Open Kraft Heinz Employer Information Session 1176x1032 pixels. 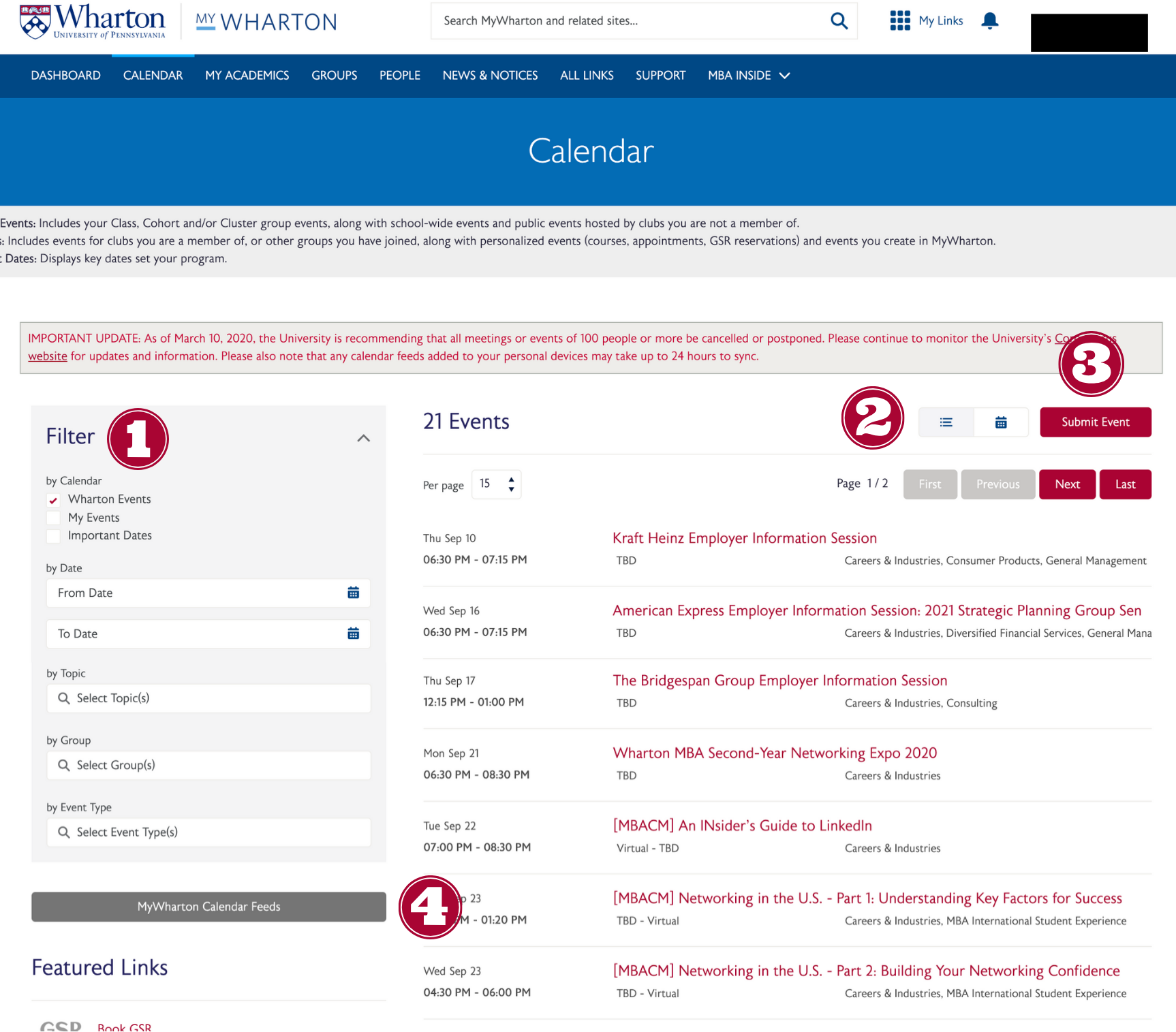(x=745, y=538)
